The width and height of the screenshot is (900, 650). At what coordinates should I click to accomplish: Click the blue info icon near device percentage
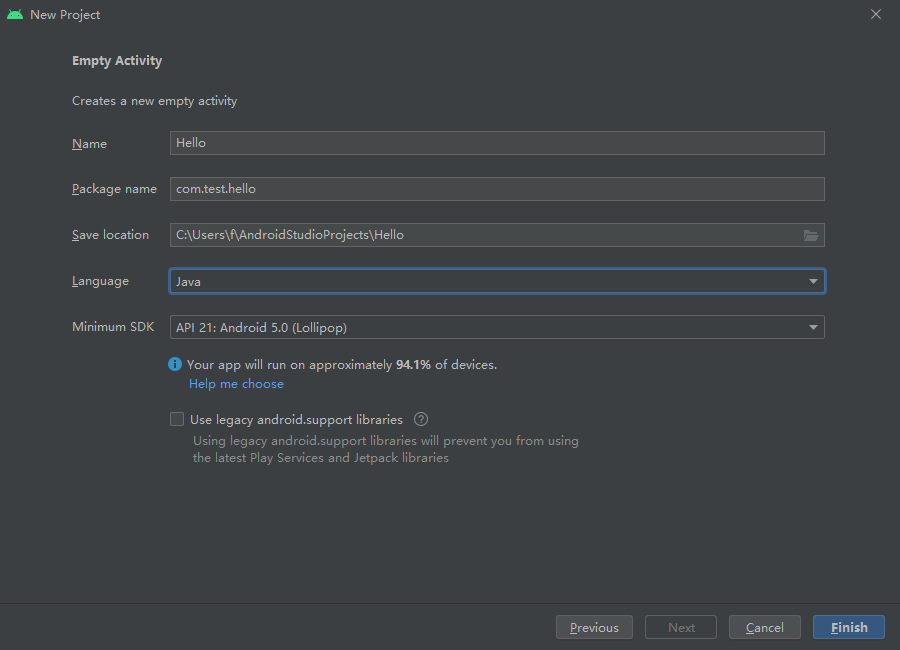pos(174,364)
